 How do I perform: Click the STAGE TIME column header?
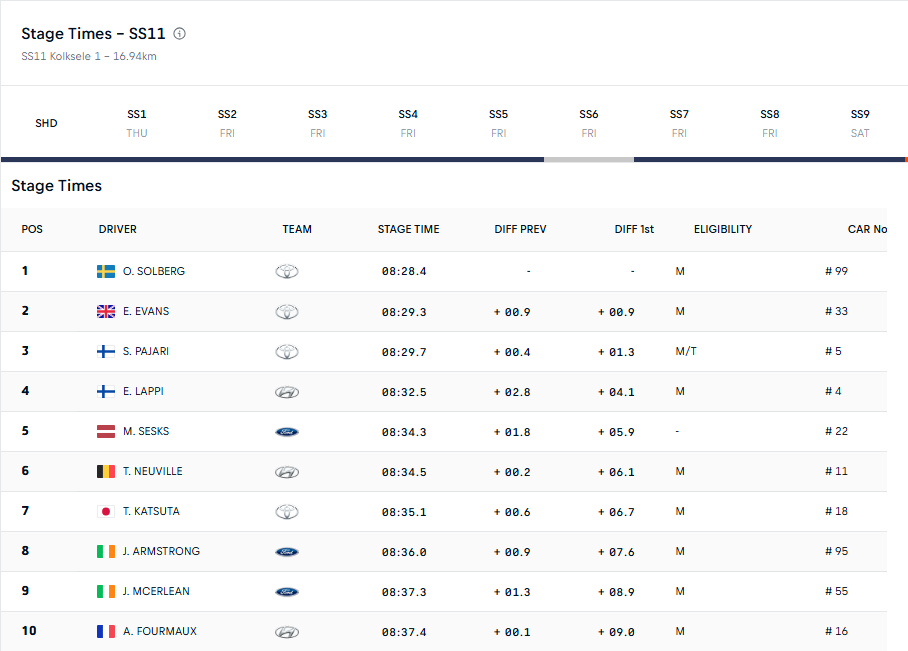click(x=408, y=229)
